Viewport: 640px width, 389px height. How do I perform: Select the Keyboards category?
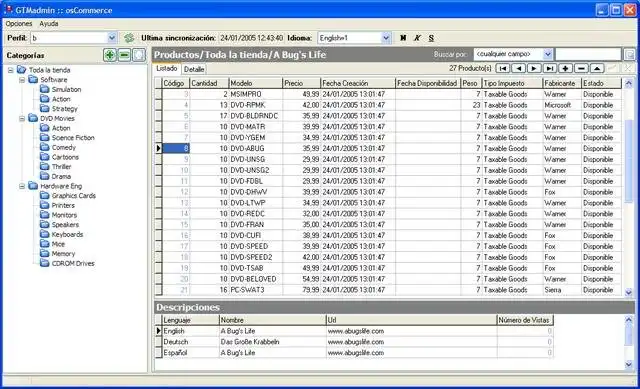point(67,234)
